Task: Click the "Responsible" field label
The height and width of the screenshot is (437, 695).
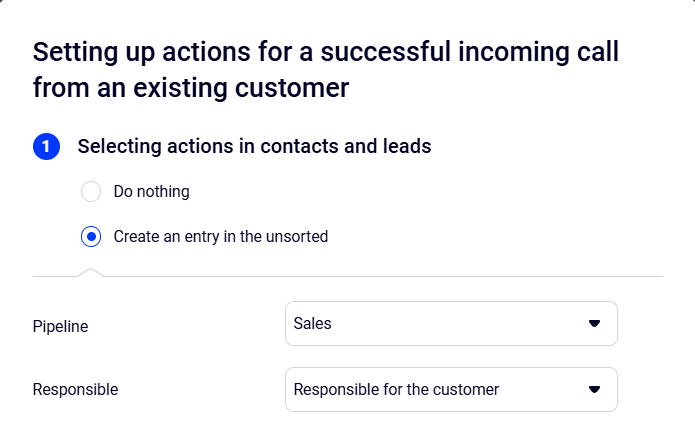Action: click(x=75, y=390)
